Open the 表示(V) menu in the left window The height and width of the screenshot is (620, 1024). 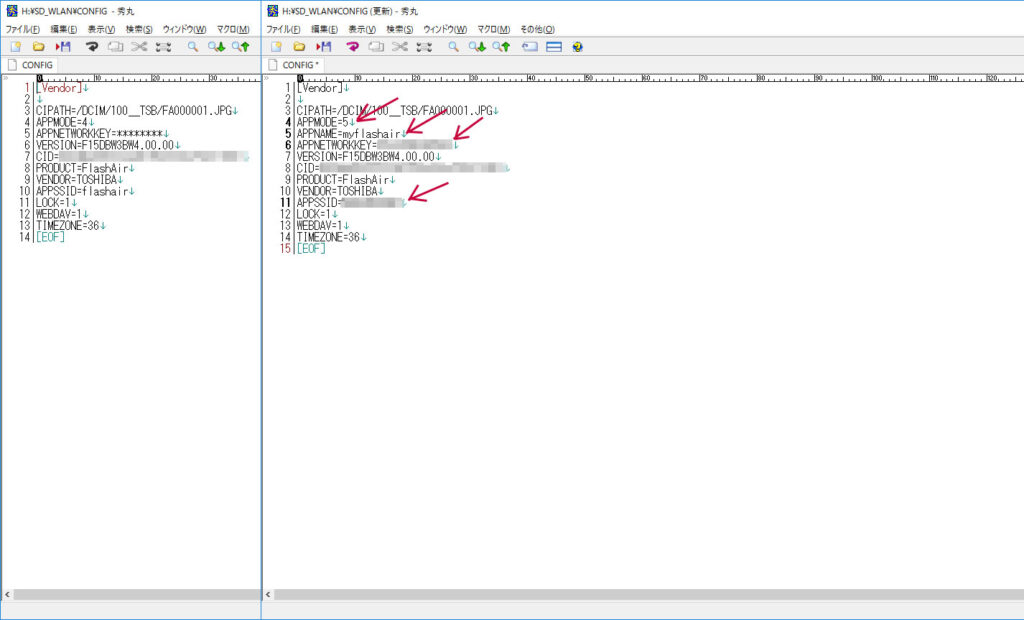click(x=101, y=29)
